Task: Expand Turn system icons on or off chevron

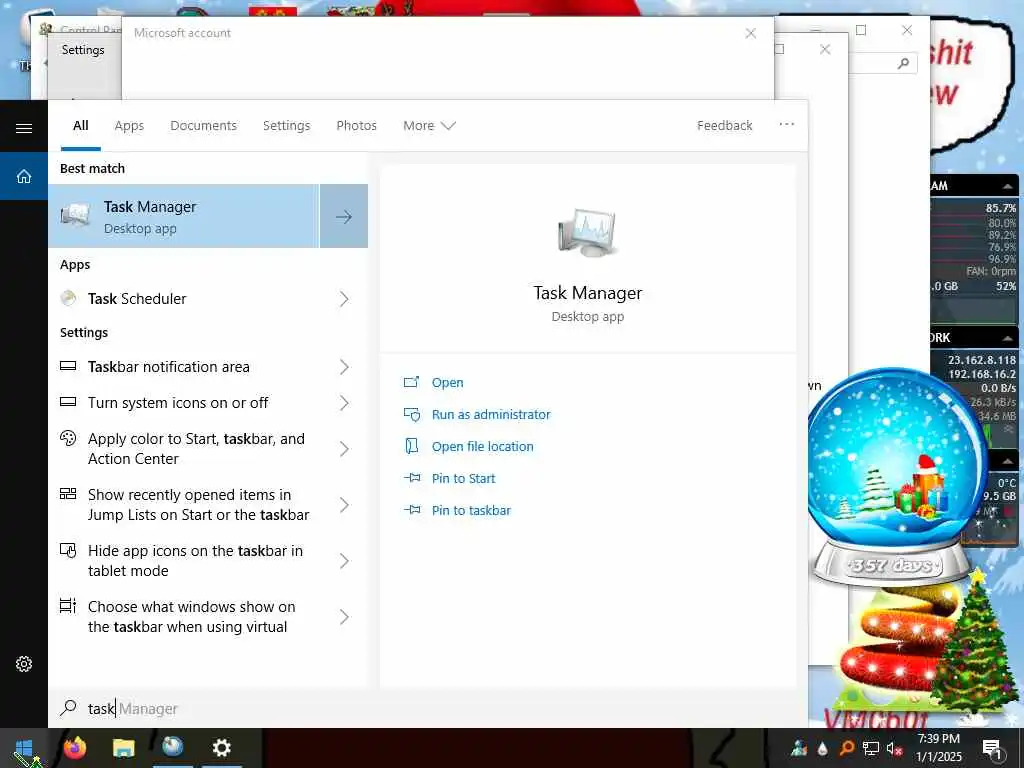Action: (344, 403)
